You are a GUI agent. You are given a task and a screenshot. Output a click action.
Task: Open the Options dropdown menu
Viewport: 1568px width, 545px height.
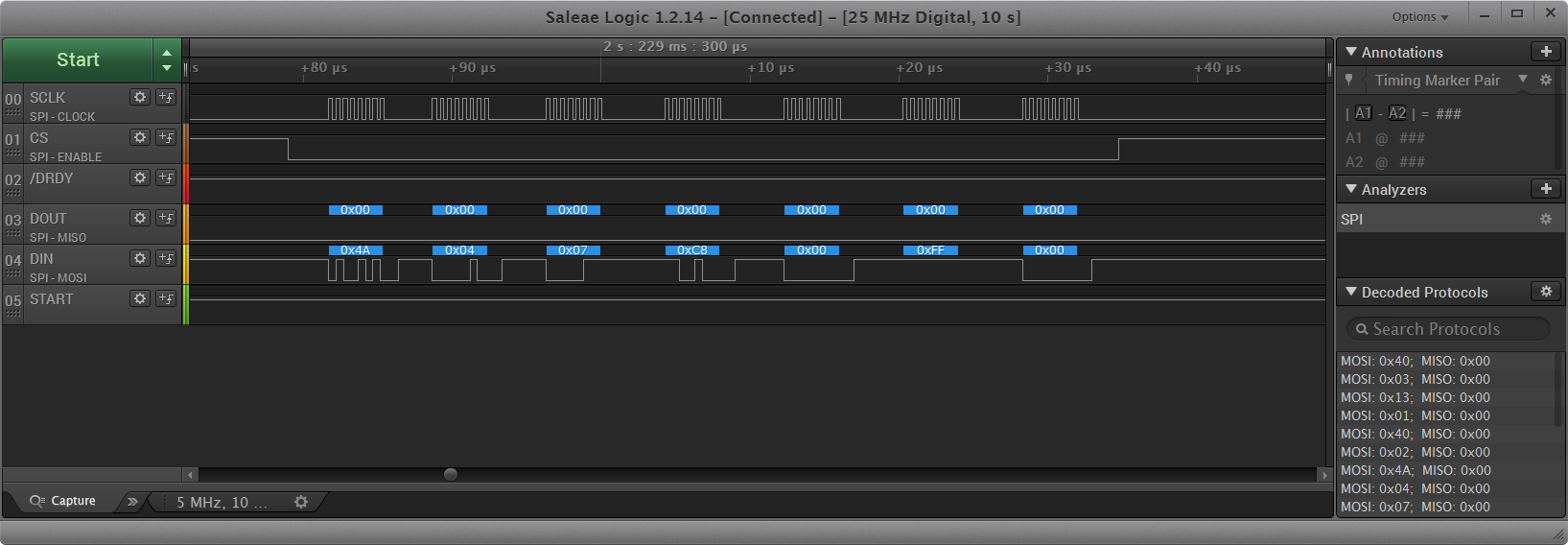click(x=1420, y=16)
